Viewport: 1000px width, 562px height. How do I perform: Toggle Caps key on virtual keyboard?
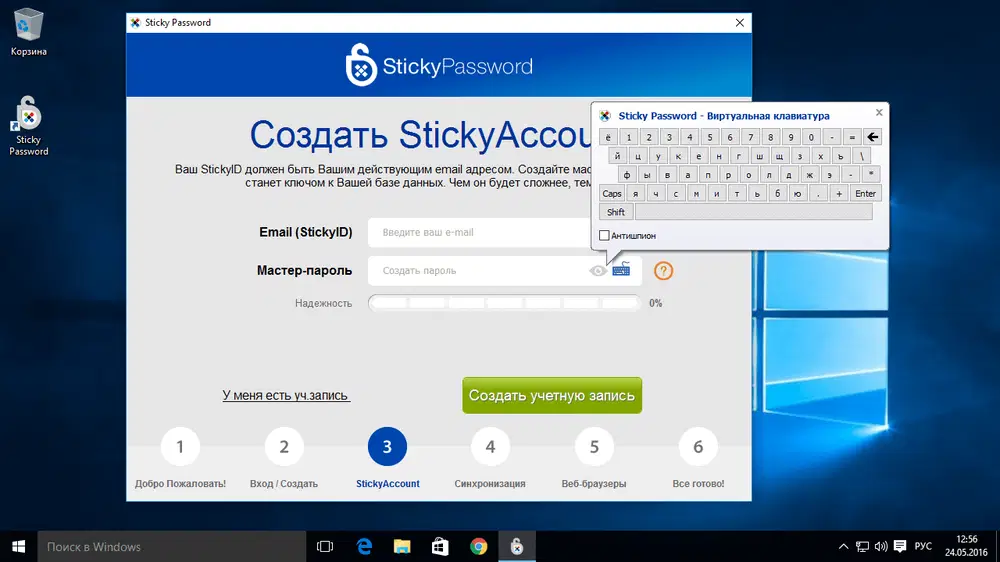pos(612,193)
